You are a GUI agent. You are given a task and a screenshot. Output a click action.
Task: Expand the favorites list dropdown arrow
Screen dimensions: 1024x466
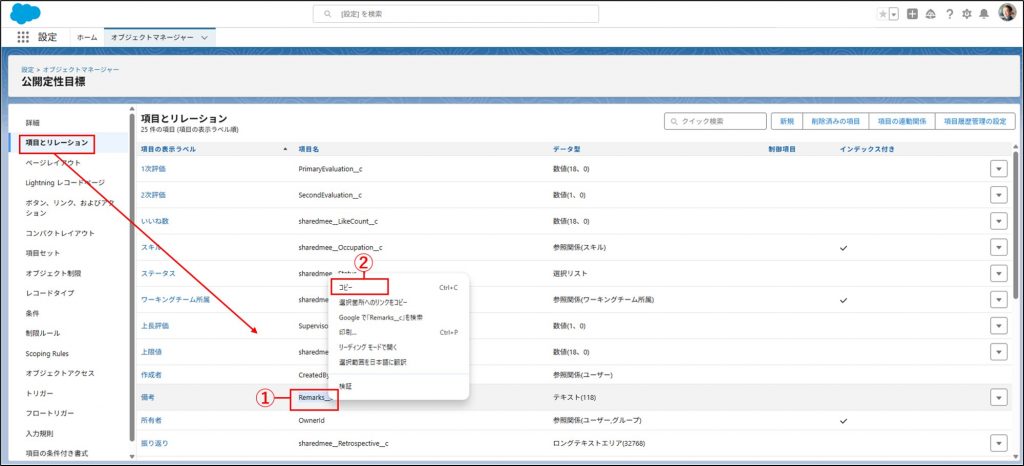point(893,14)
